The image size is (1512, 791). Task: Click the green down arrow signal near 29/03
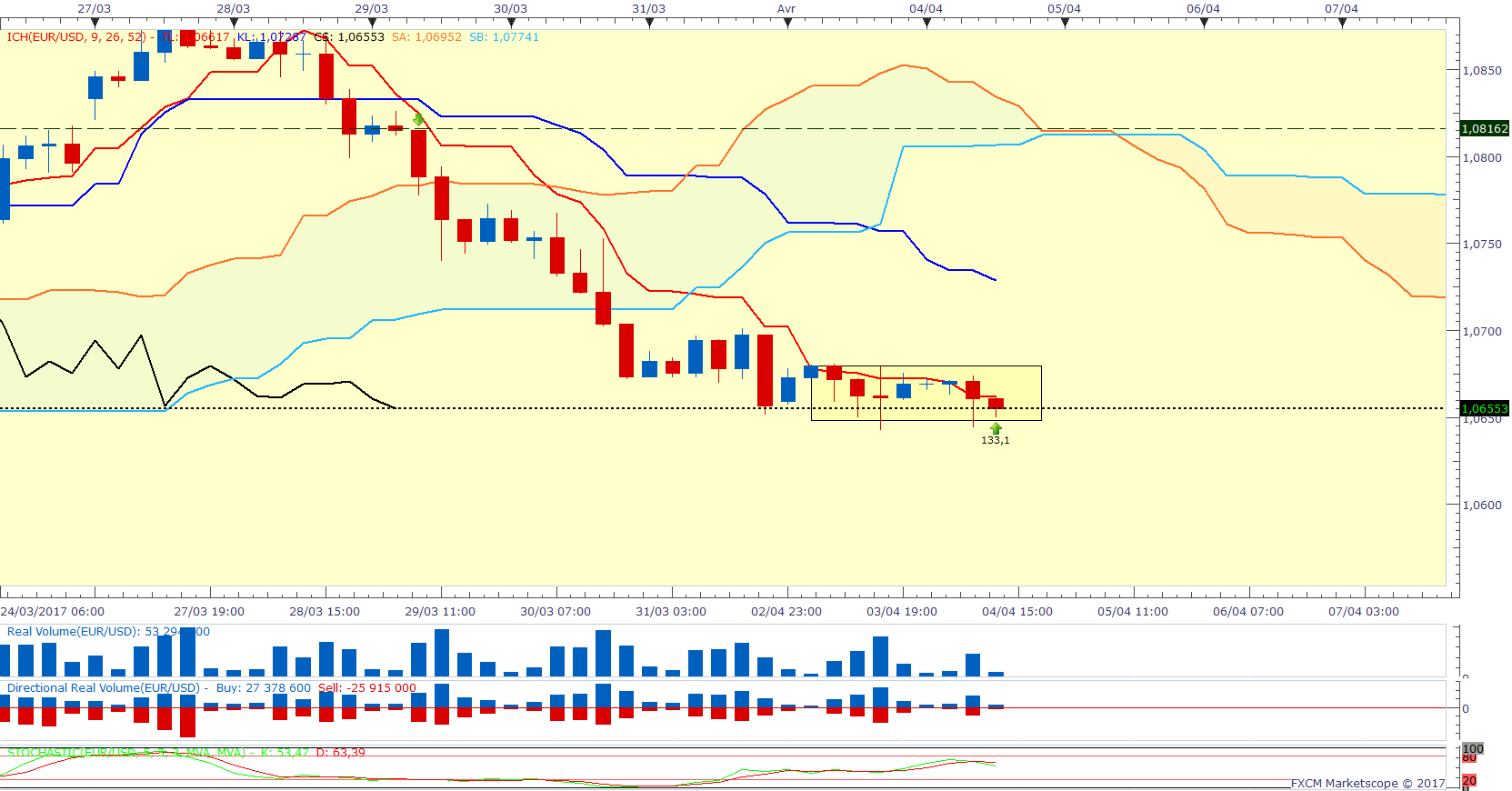pyautogui.click(x=418, y=119)
